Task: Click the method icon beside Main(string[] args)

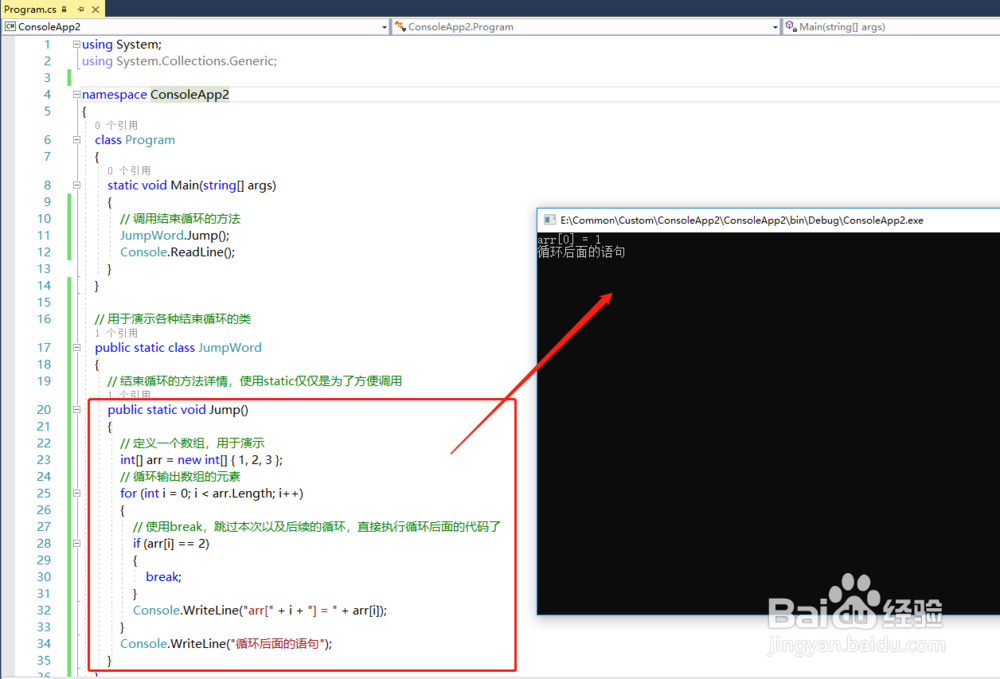Action: tap(791, 26)
